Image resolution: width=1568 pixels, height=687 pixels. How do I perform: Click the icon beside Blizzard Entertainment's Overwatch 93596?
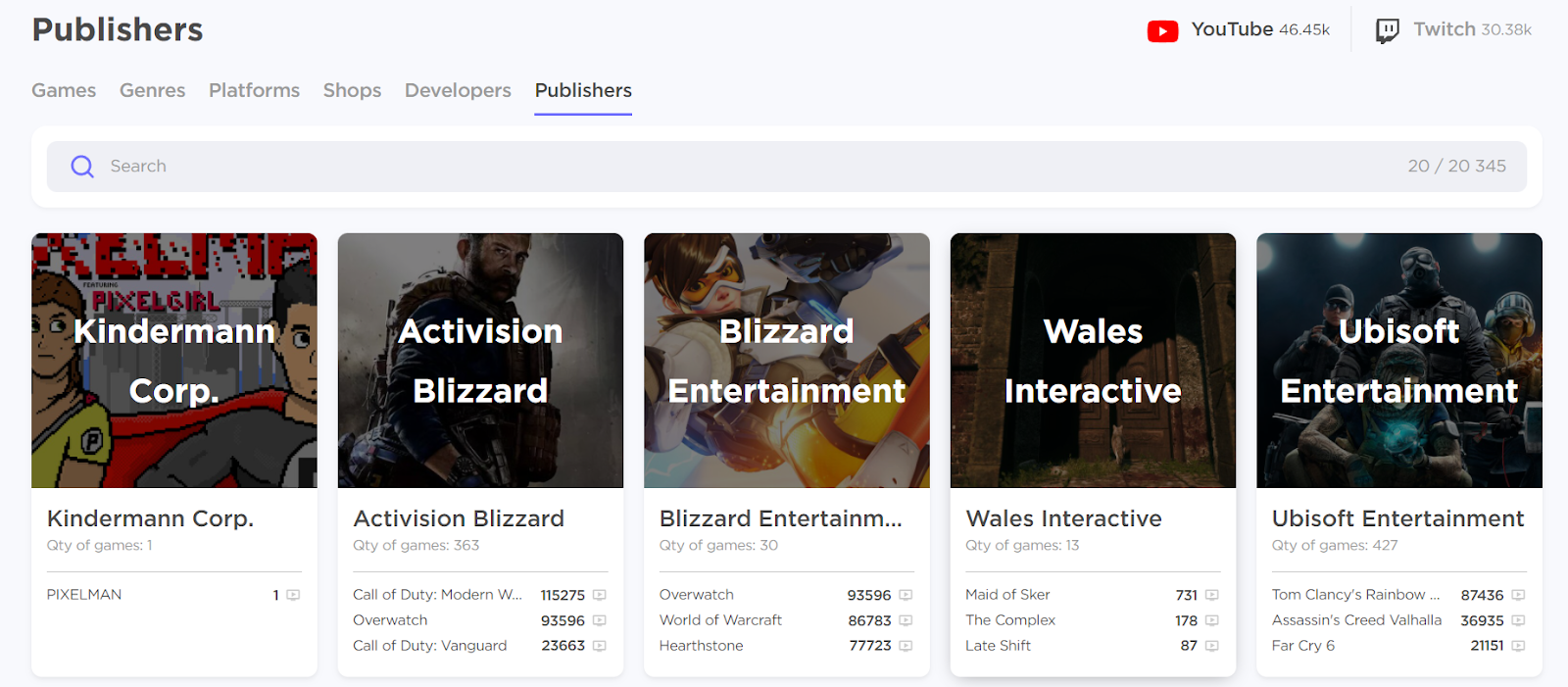click(x=906, y=595)
